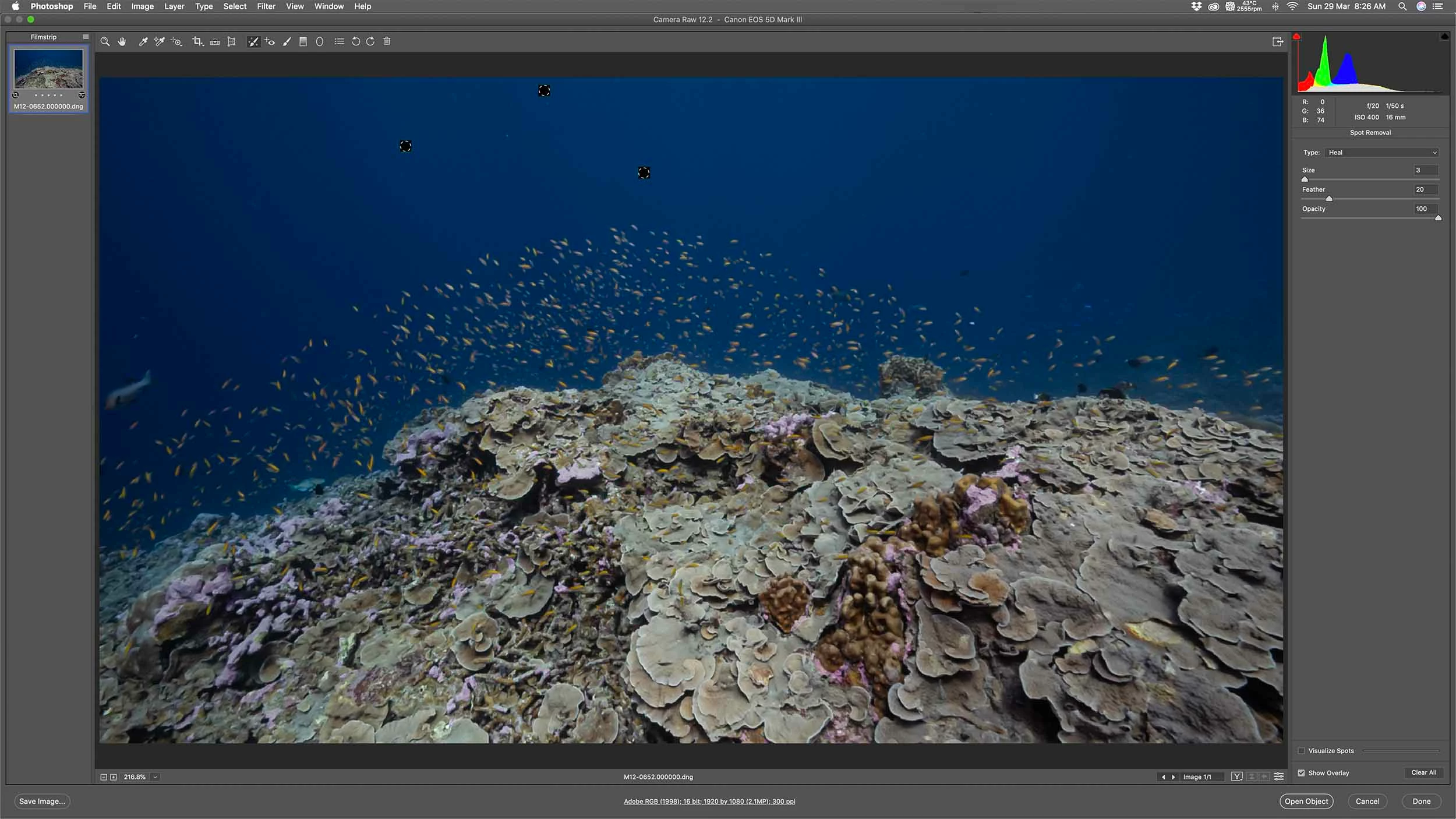Viewport: 1456px width, 819px height.
Task: Open the zoom level dropdown
Action: coord(155,777)
